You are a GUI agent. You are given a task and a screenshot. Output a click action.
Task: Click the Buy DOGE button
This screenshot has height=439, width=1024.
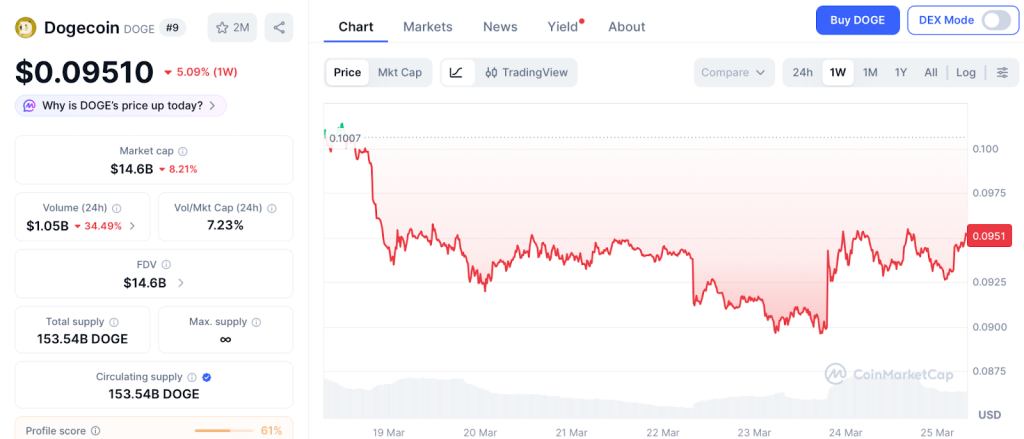tap(857, 20)
